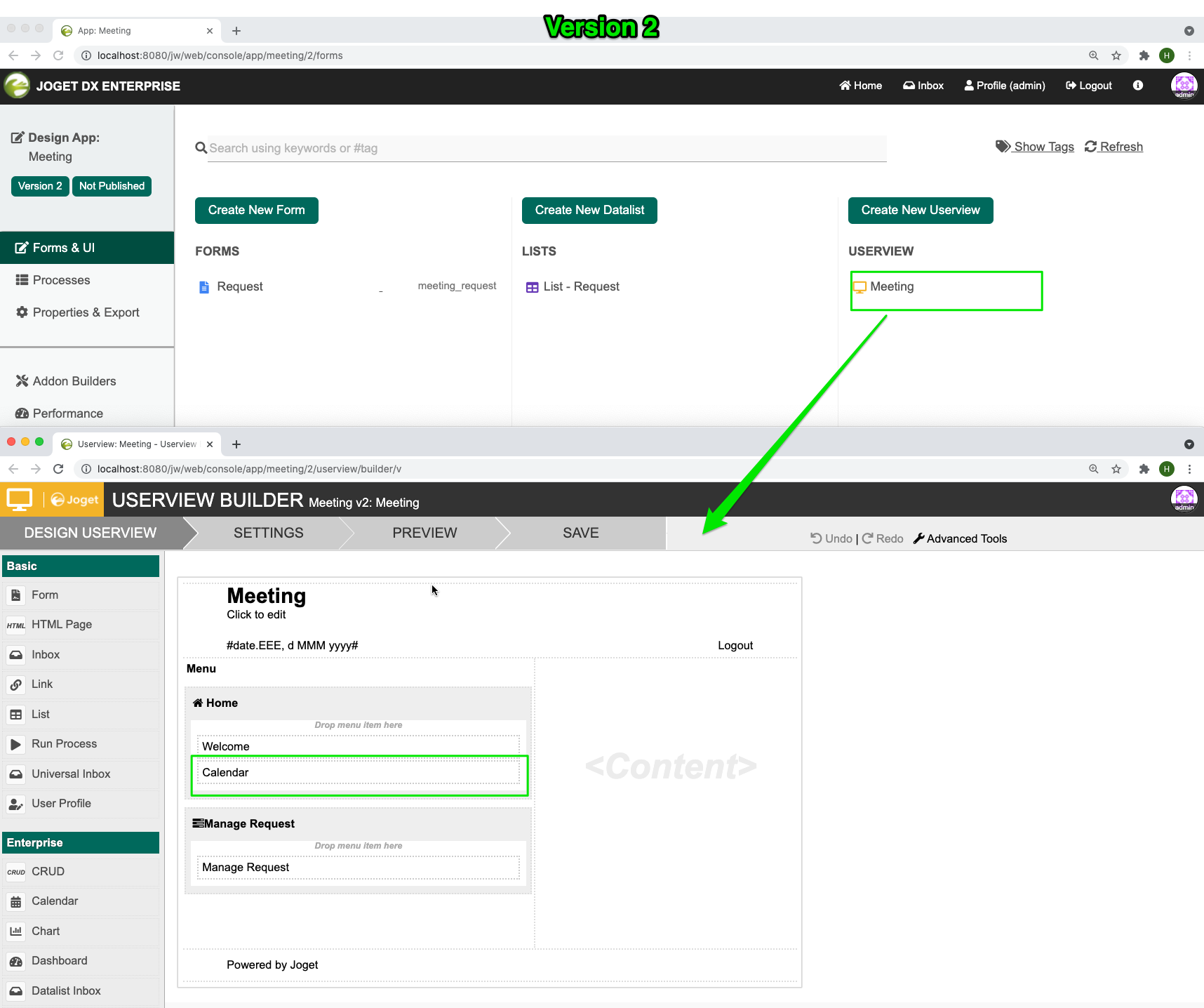Click the Chrome profile H icon in App Meeting window
This screenshot has height=1008, width=1204.
[1167, 55]
